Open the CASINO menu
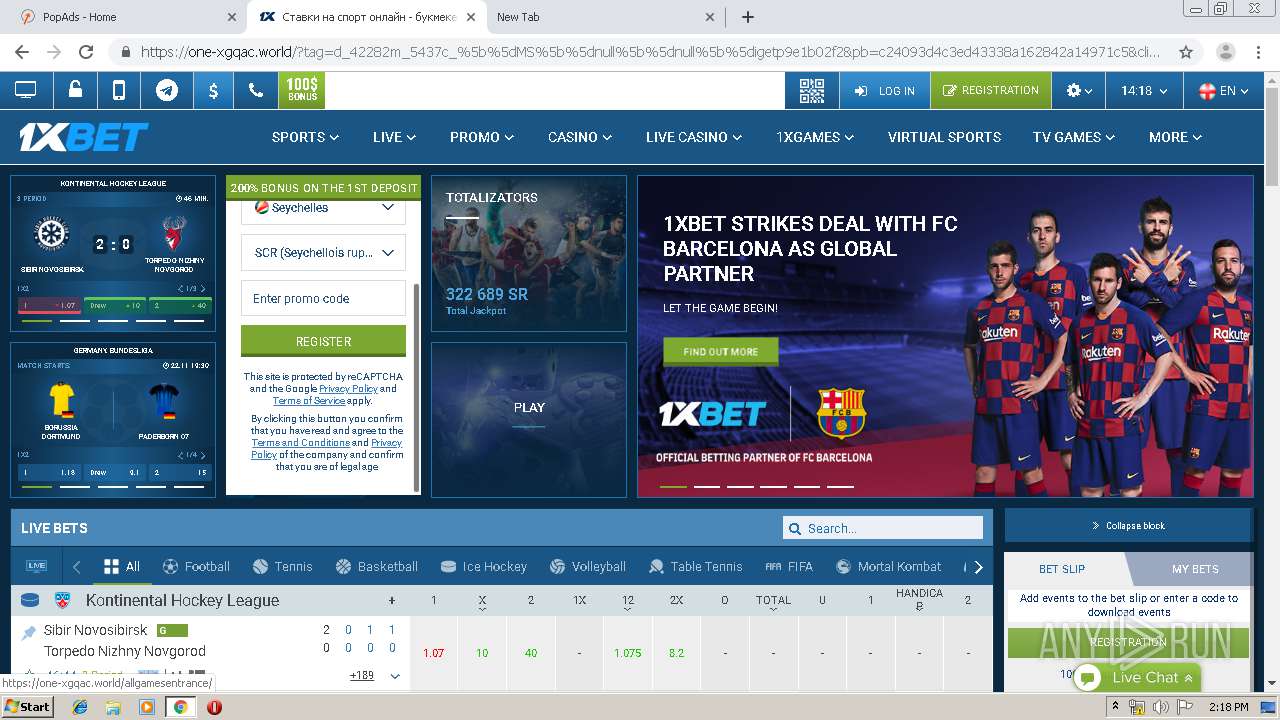The image size is (1280, 720). tap(581, 137)
